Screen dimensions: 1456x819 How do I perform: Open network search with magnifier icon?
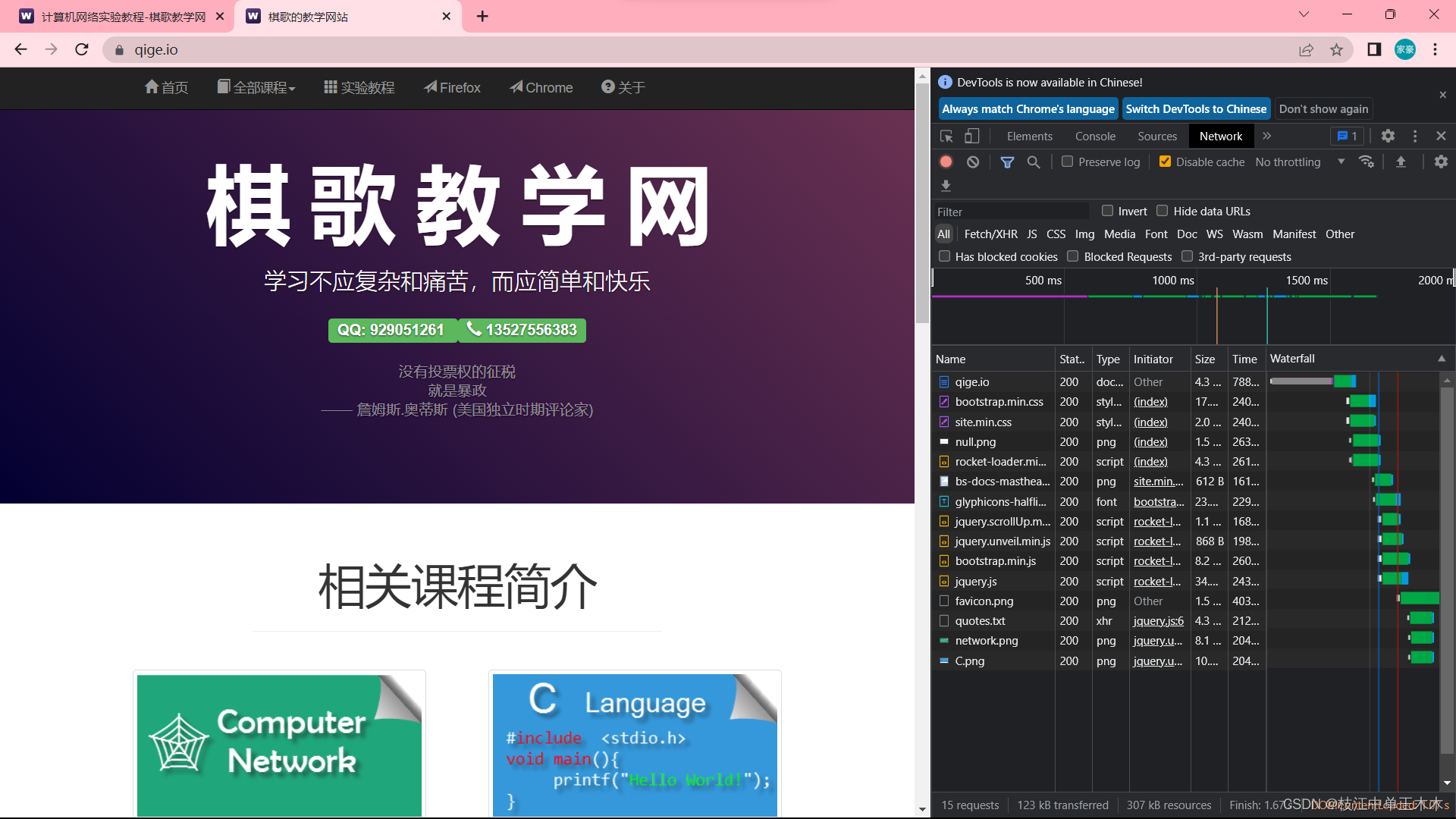1034,162
